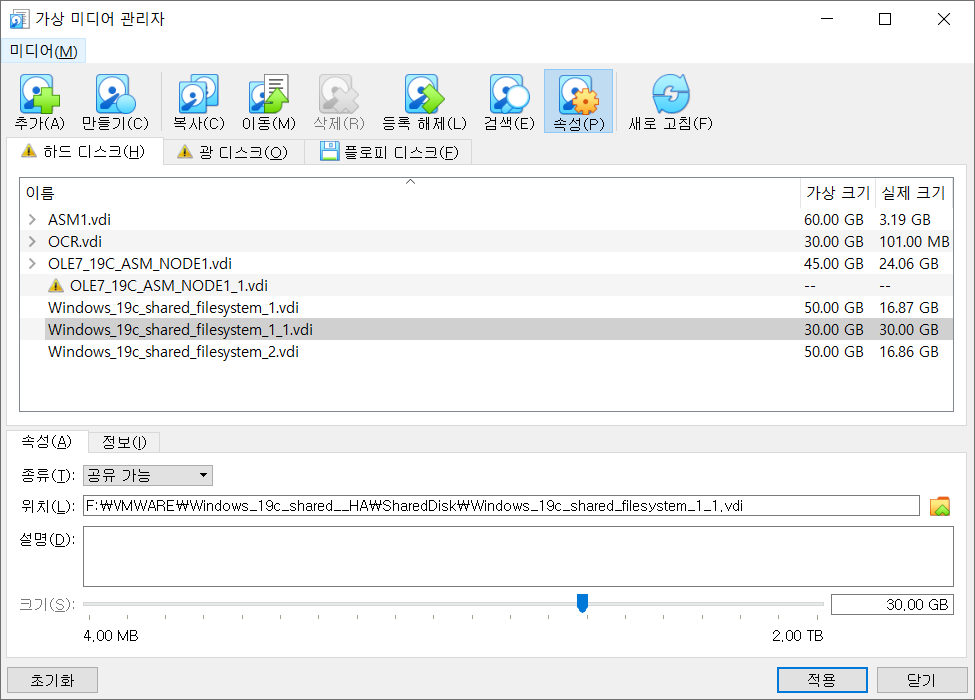Click the folder browse icon next to location field
Viewport: 975px width, 700px height.
coord(940,506)
